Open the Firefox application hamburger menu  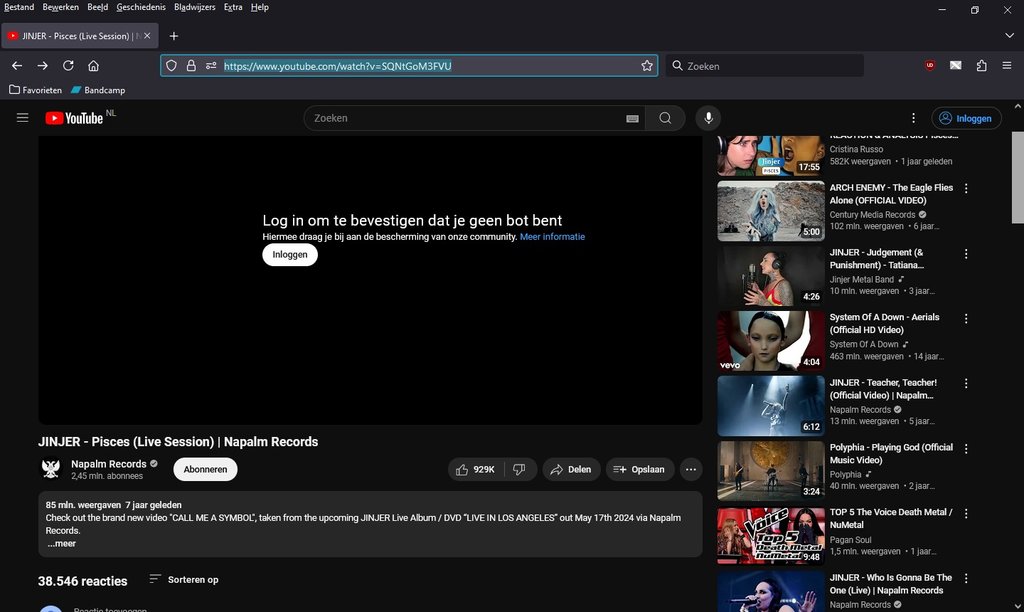click(1007, 65)
